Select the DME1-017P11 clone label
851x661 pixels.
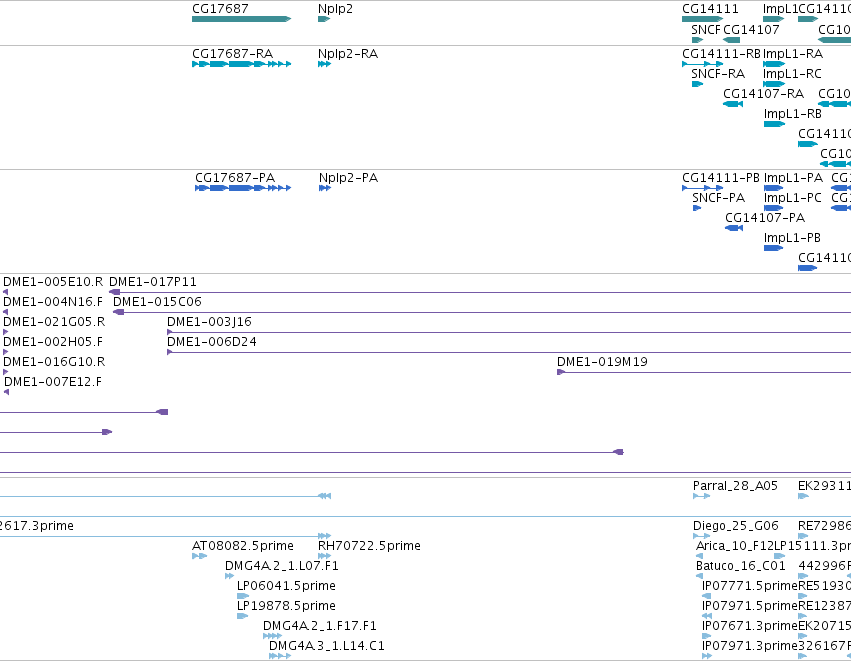tap(153, 282)
